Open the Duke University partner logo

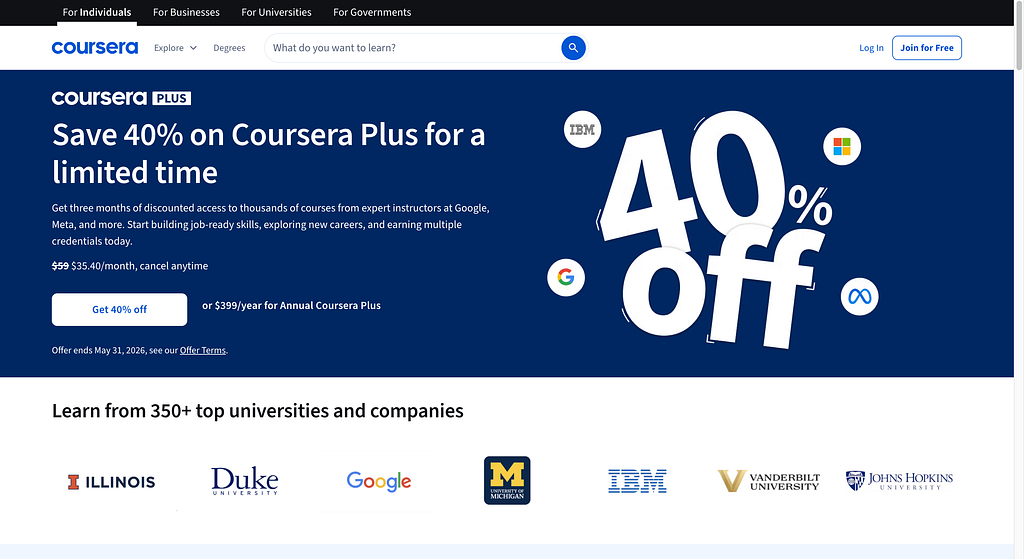pos(245,481)
